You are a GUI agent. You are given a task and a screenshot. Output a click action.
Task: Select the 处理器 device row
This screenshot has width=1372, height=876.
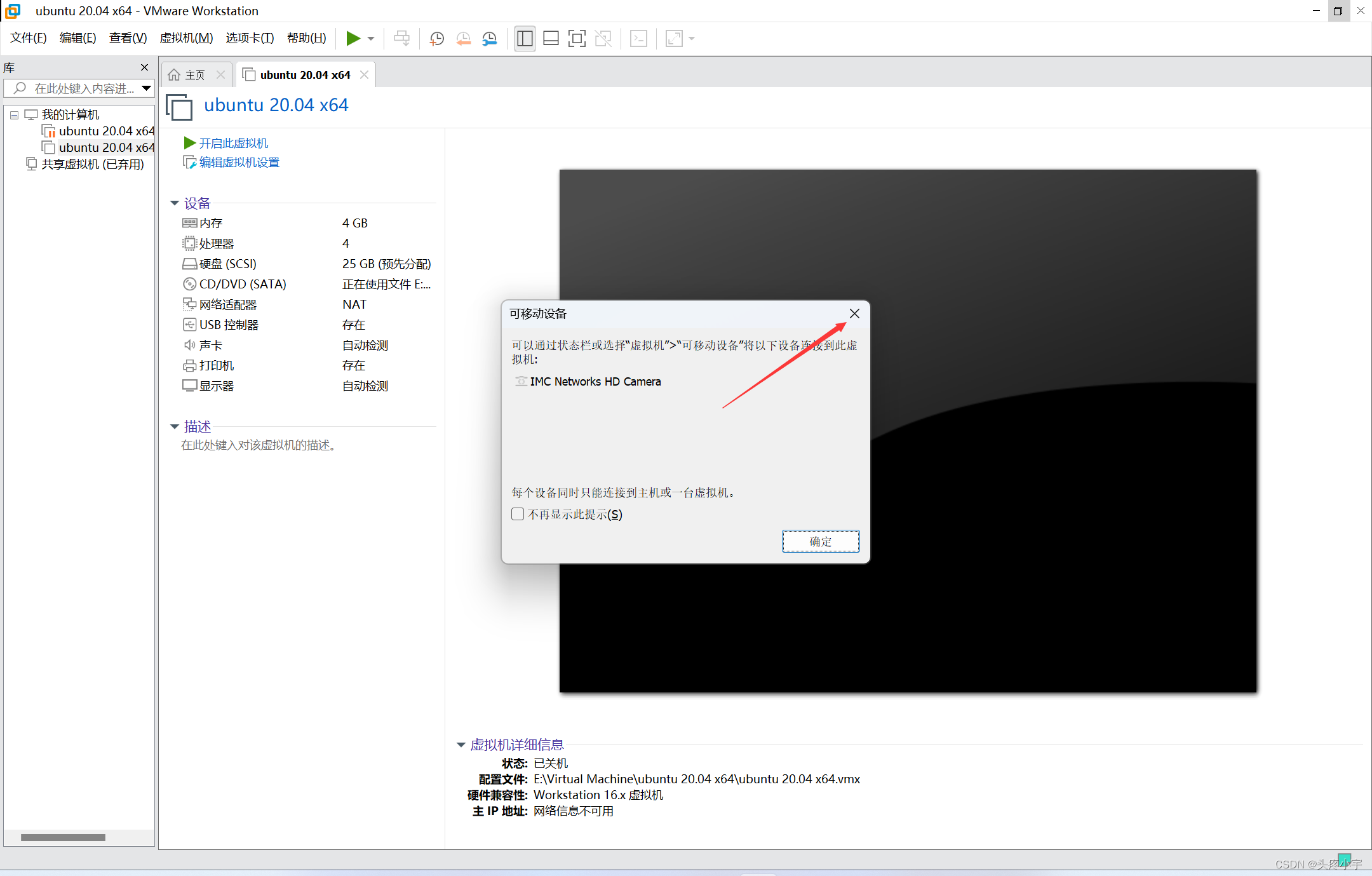point(307,243)
